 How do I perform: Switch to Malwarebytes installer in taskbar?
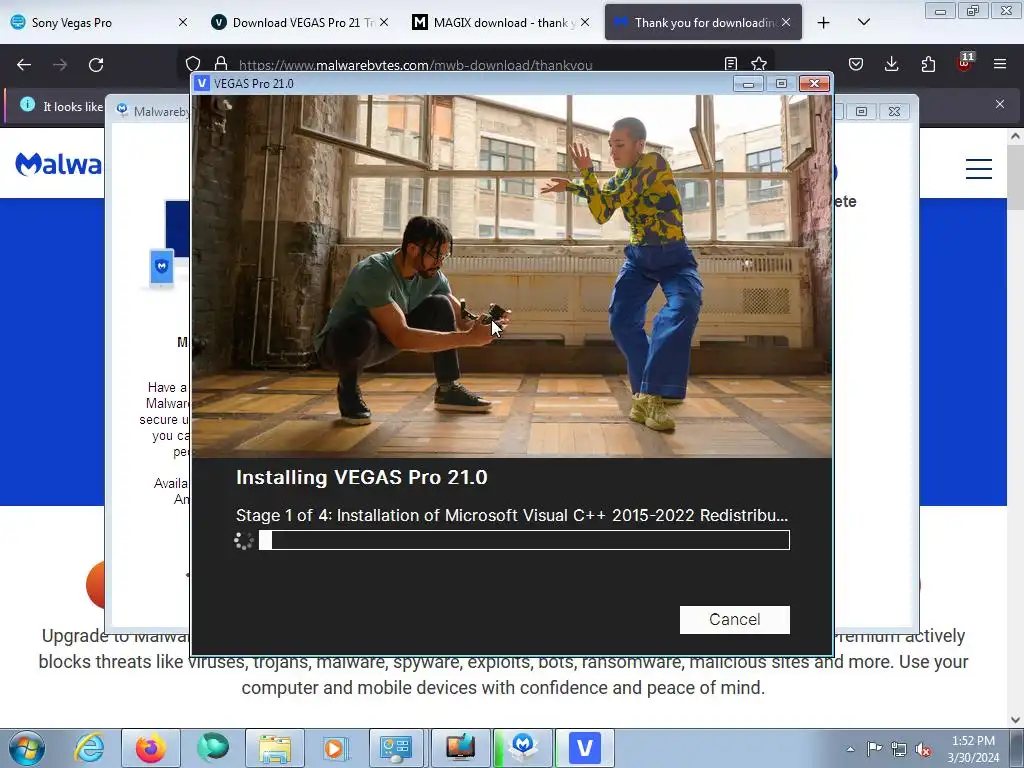523,748
